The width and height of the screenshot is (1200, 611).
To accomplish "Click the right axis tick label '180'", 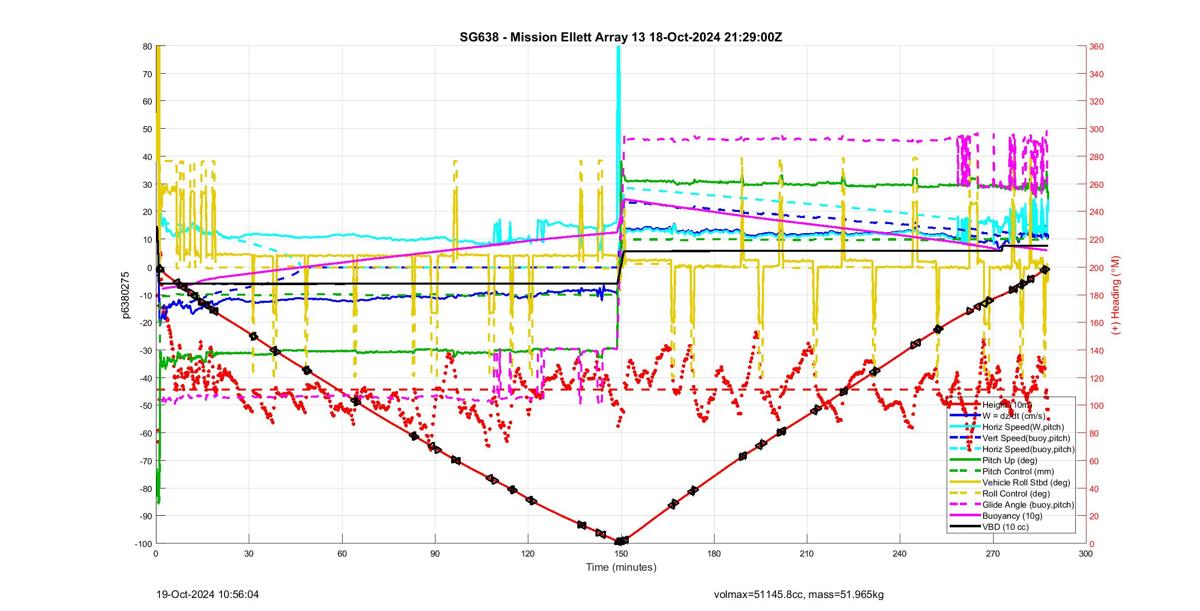I will pyautogui.click(x=1098, y=295).
